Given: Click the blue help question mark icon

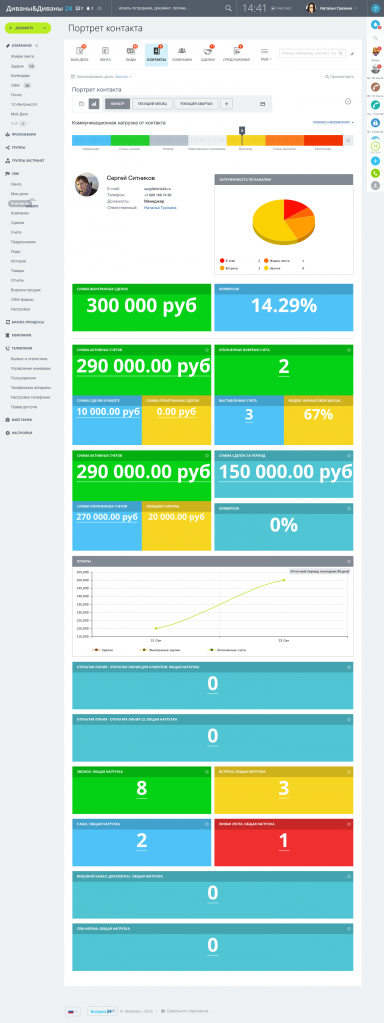Looking at the screenshot, I should coord(376,8).
